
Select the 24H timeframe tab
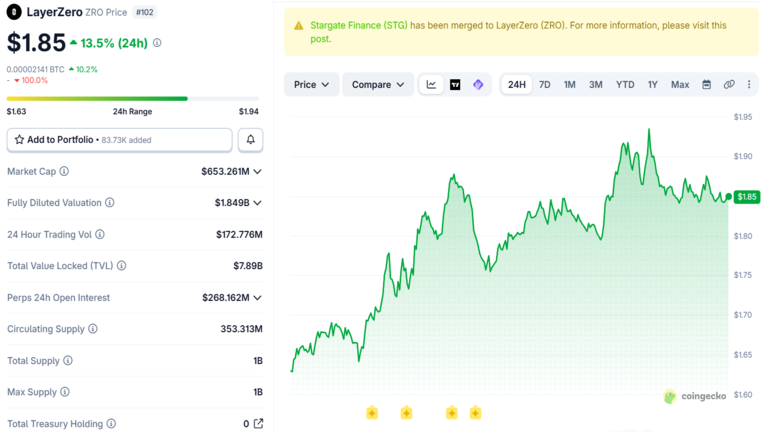click(517, 85)
